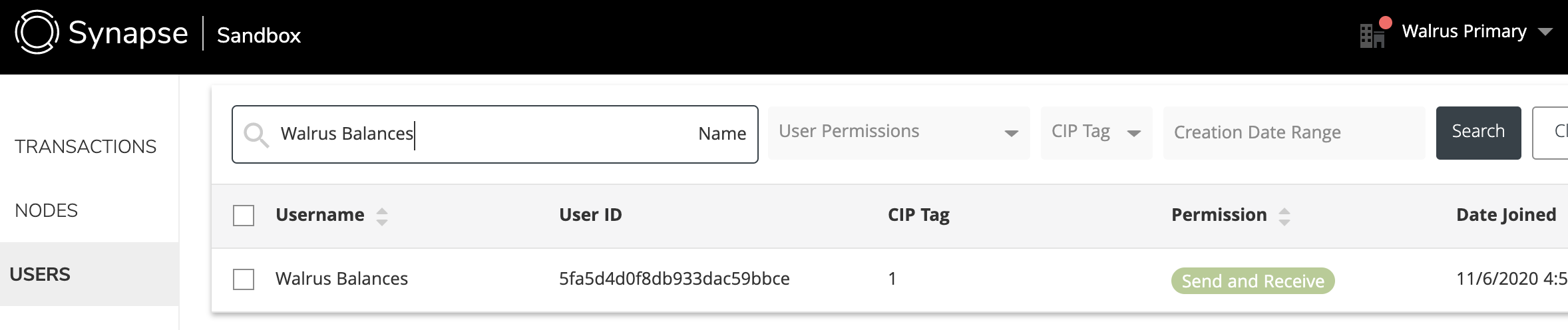Expand the CIP Tag filter dropdown

(x=1096, y=132)
